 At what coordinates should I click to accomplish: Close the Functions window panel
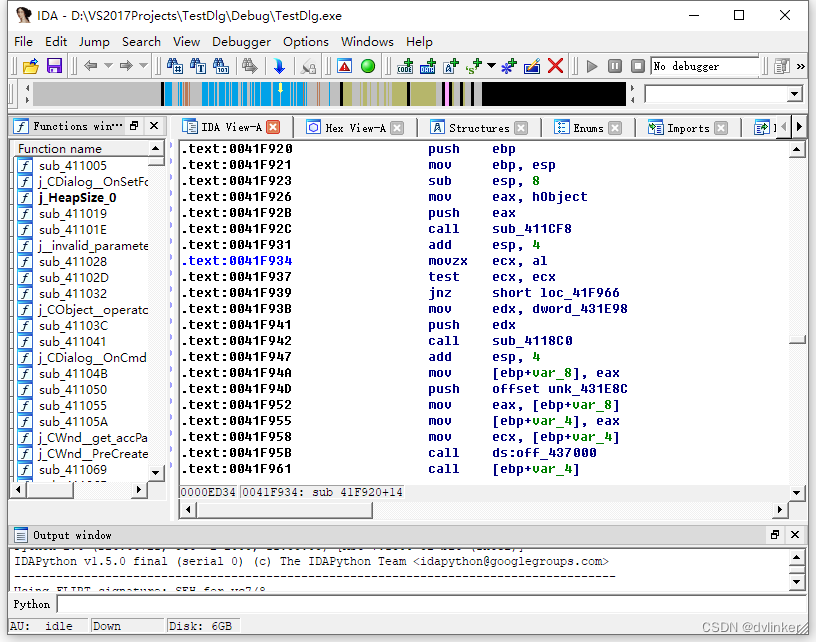tap(154, 125)
